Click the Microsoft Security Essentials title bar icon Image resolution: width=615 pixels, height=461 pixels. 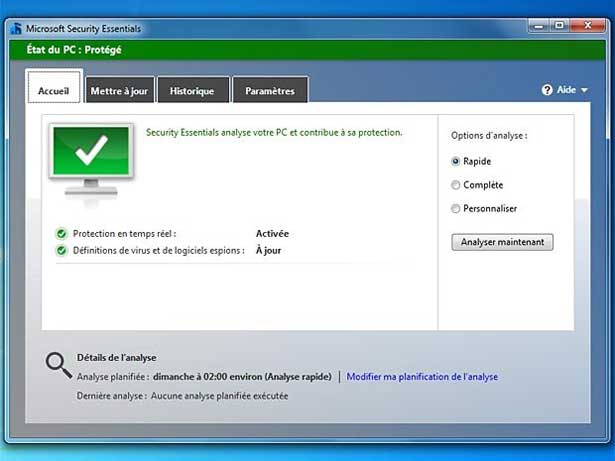16,27
